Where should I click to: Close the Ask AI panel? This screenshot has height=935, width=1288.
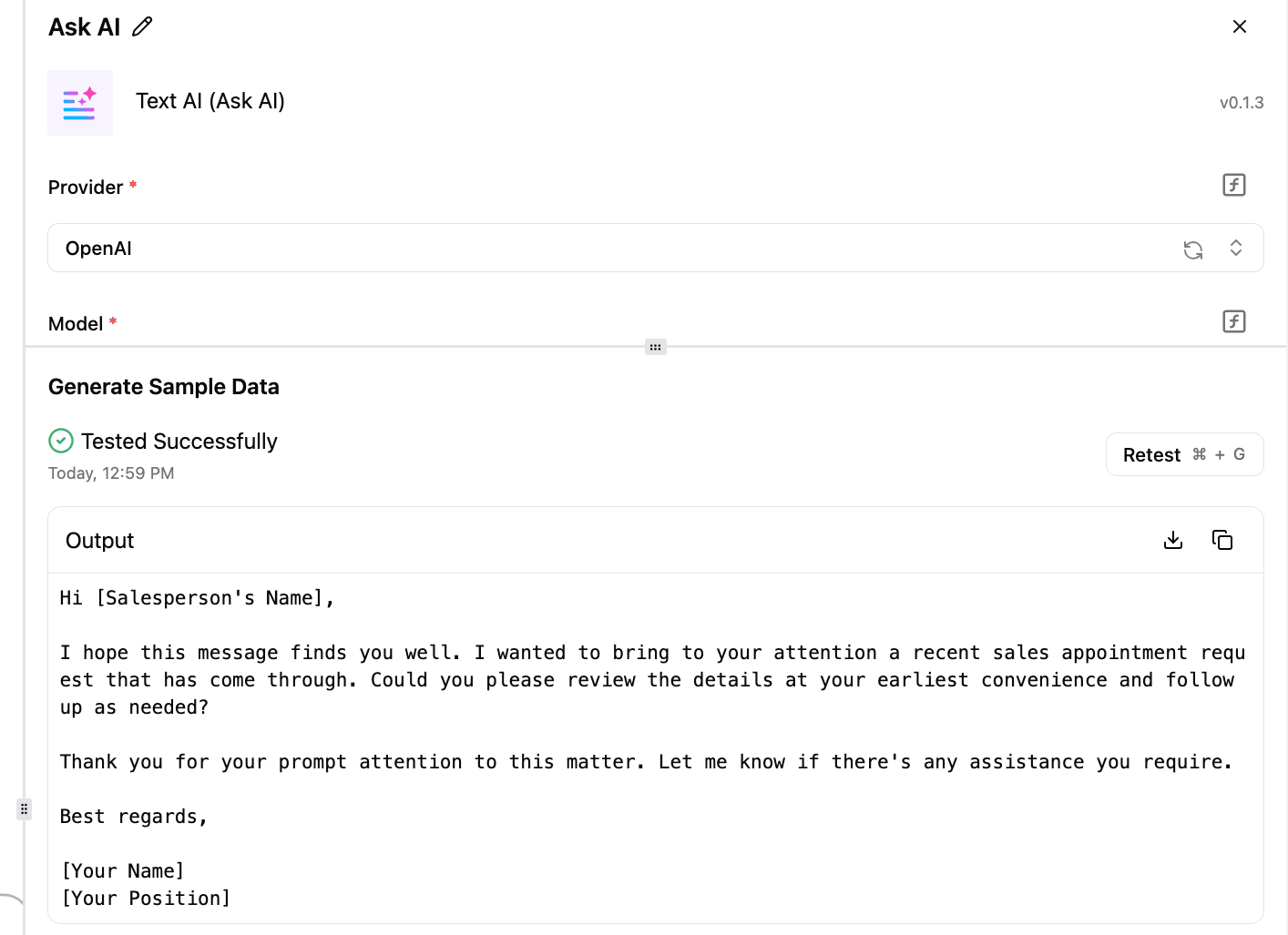(1239, 26)
